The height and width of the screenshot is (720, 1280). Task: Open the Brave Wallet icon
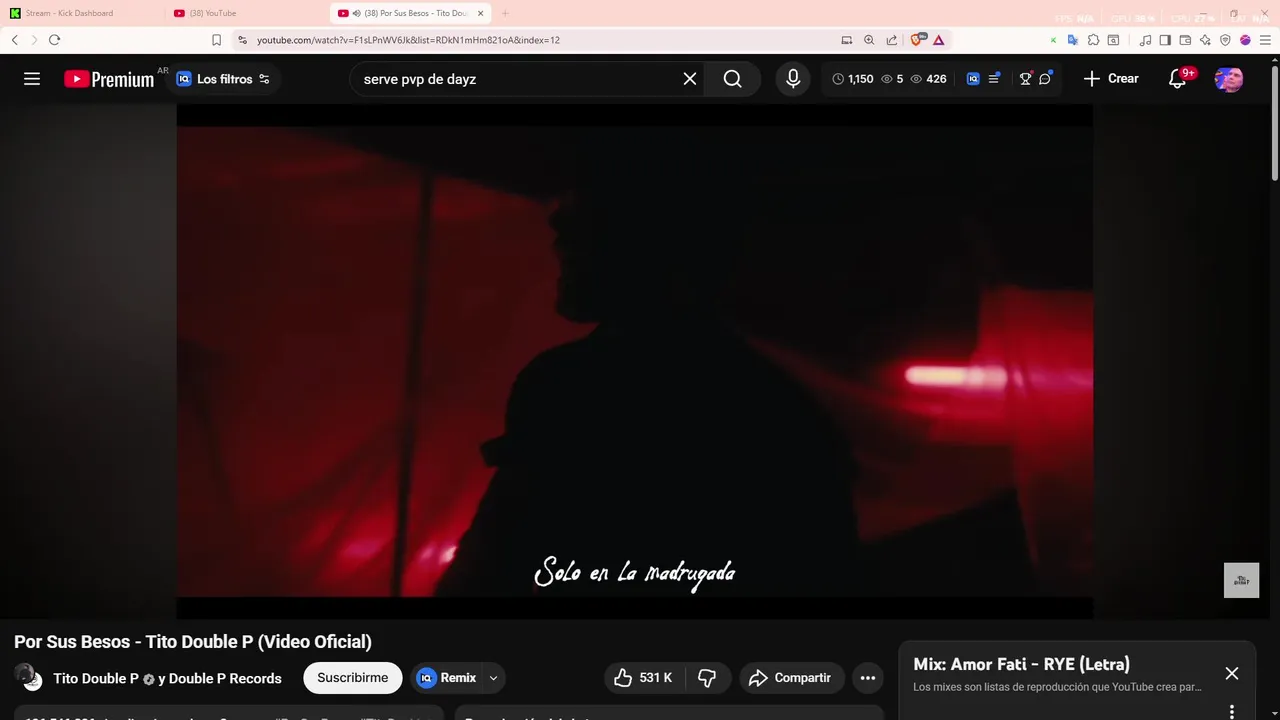[x=1185, y=40]
